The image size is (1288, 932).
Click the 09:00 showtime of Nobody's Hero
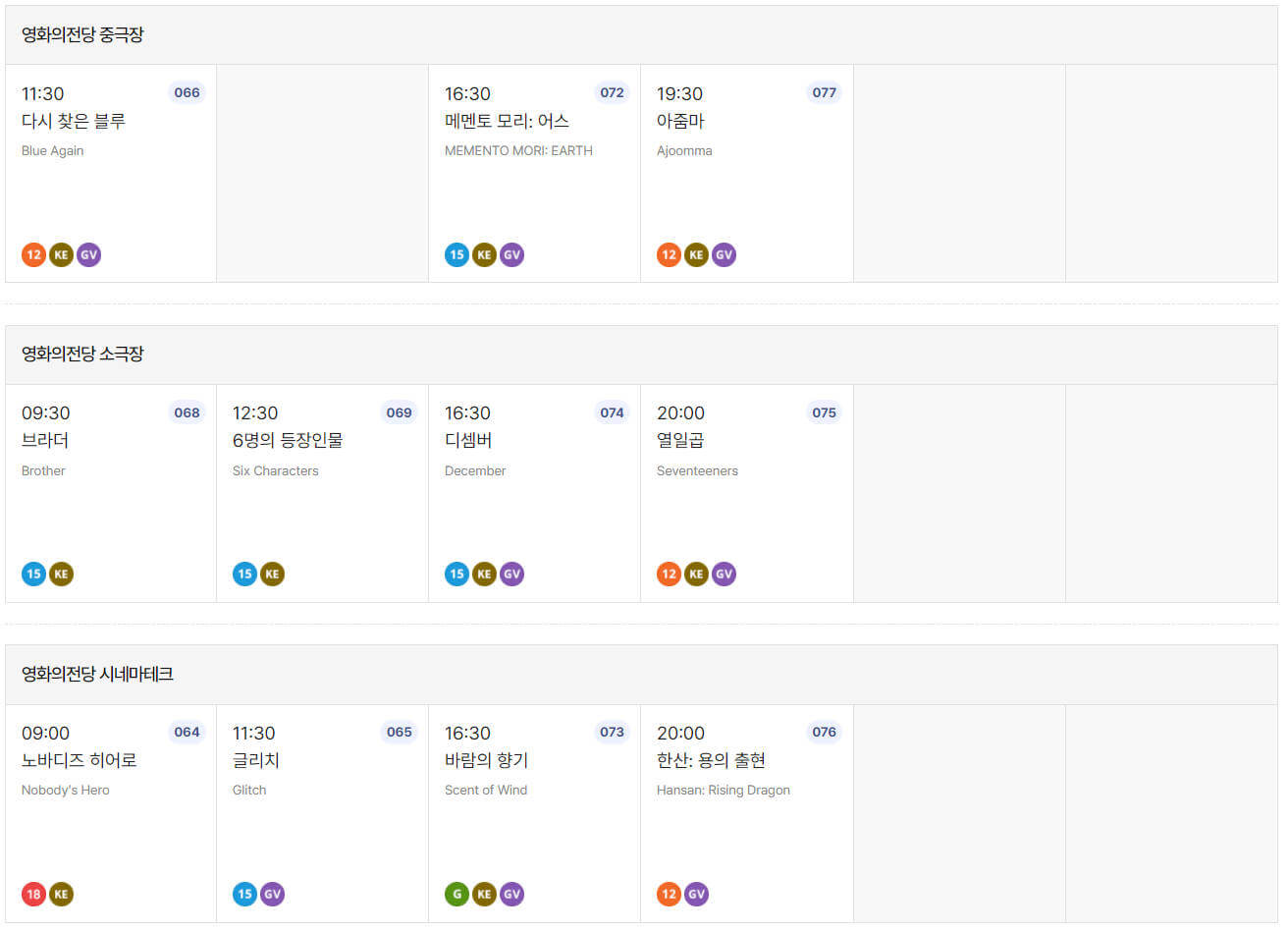point(45,733)
